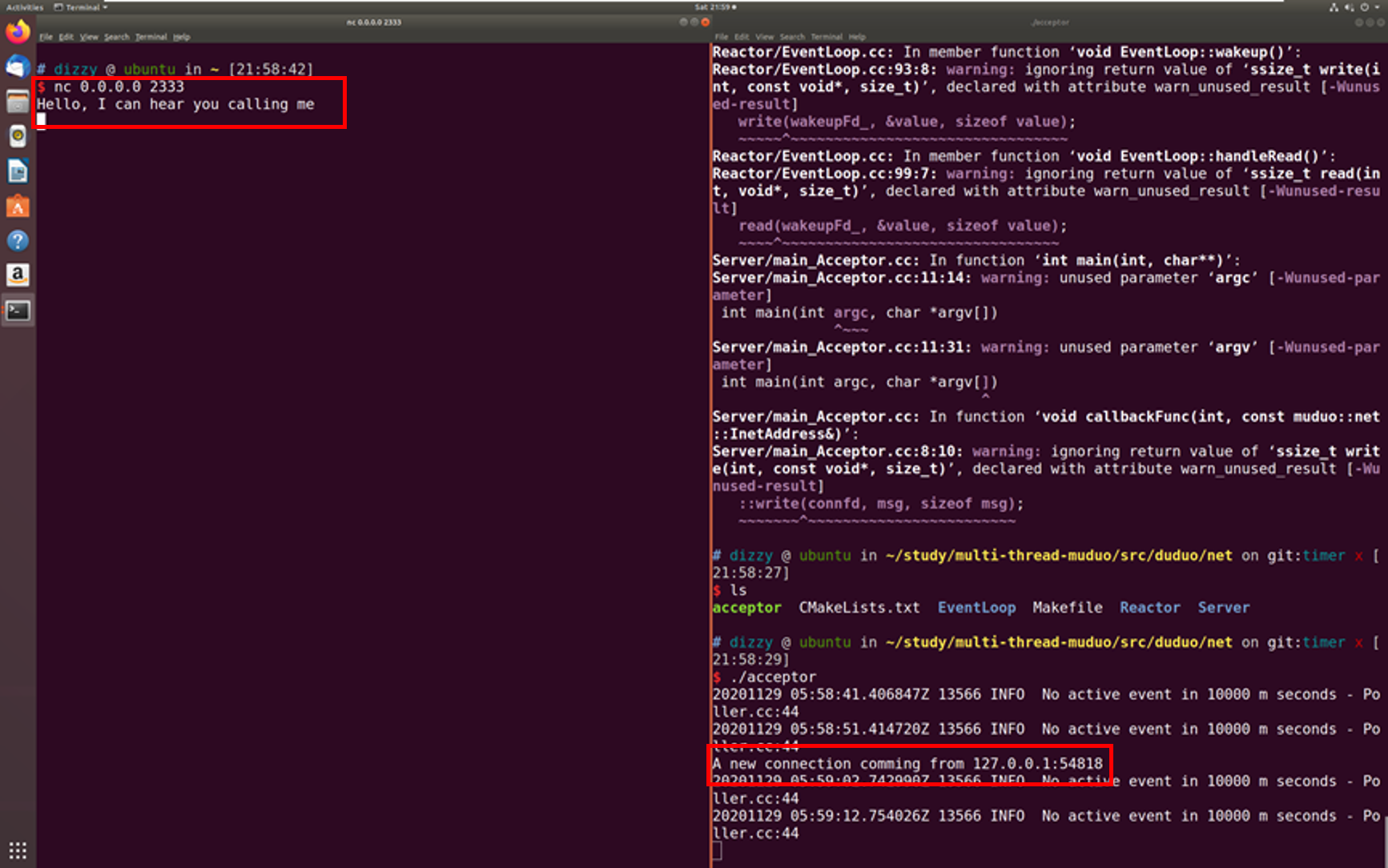
Task: Click the Amazon dock icon
Action: point(18,275)
